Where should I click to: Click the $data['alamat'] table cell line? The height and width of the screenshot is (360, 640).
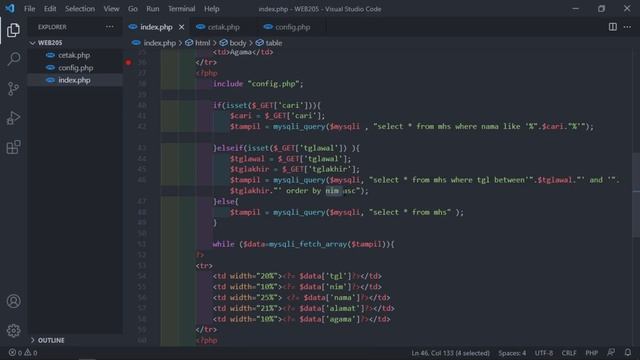click(303, 308)
